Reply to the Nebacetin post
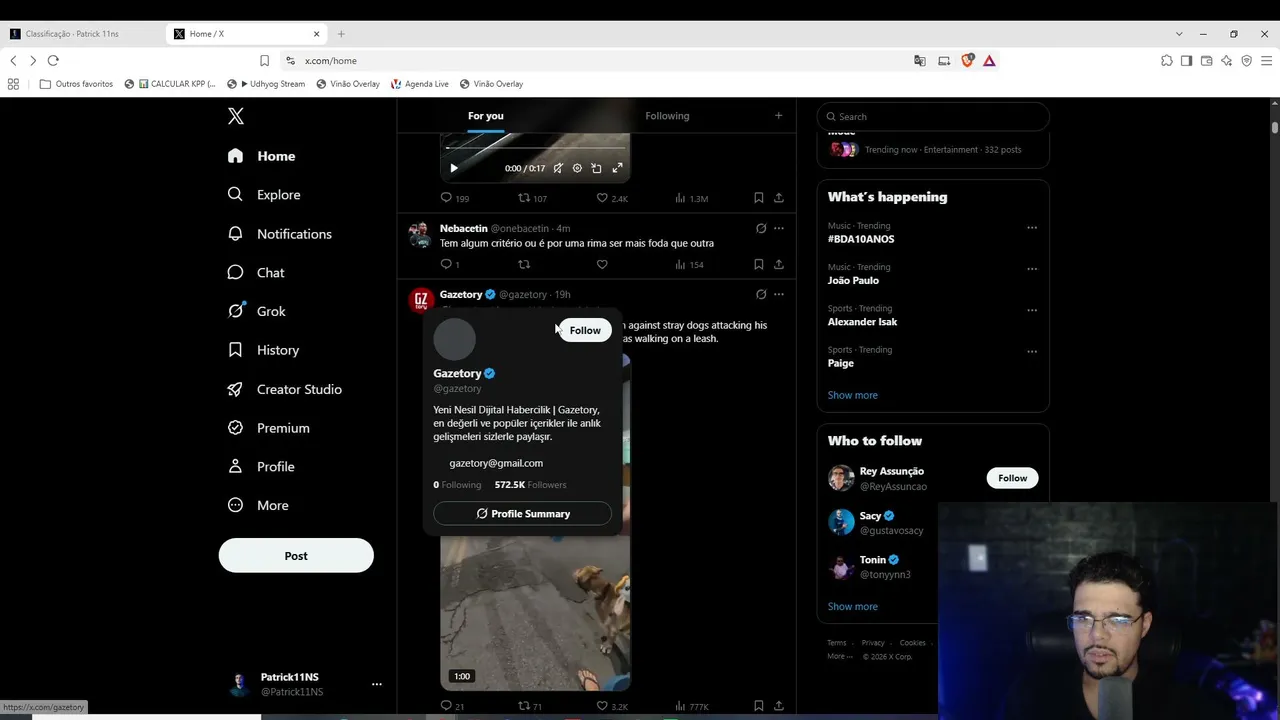Image resolution: width=1280 pixels, height=720 pixels. click(447, 264)
